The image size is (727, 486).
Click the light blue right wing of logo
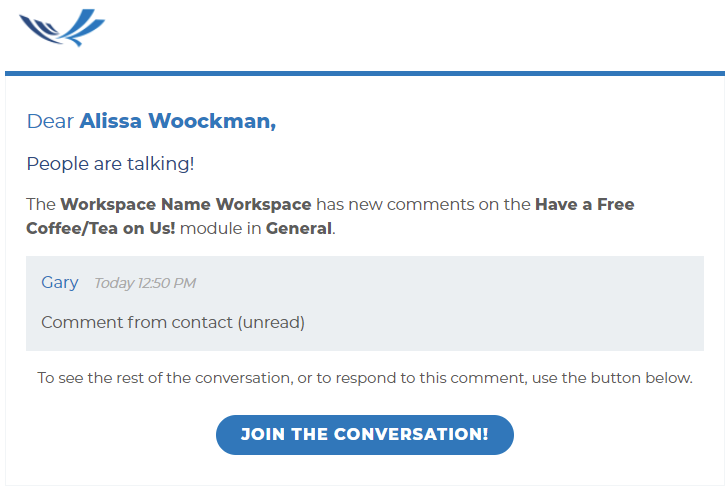84,27
